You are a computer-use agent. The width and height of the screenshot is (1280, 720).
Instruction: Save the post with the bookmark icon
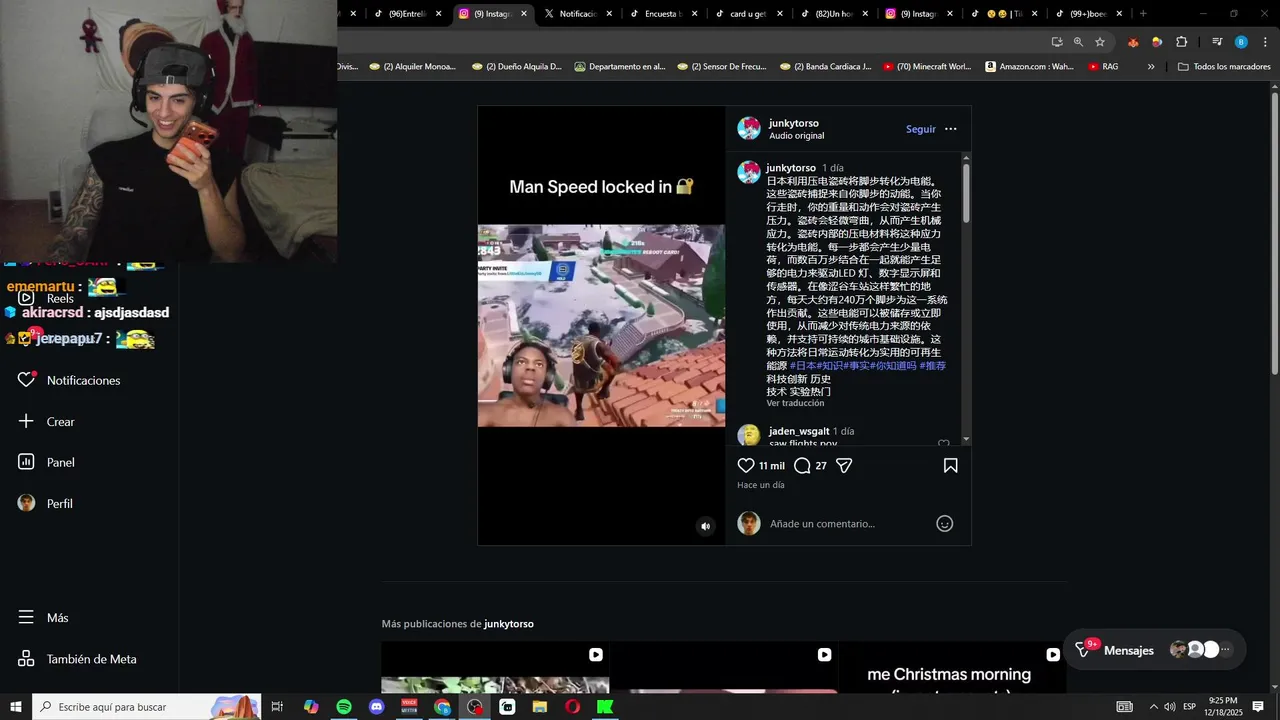[x=951, y=466]
